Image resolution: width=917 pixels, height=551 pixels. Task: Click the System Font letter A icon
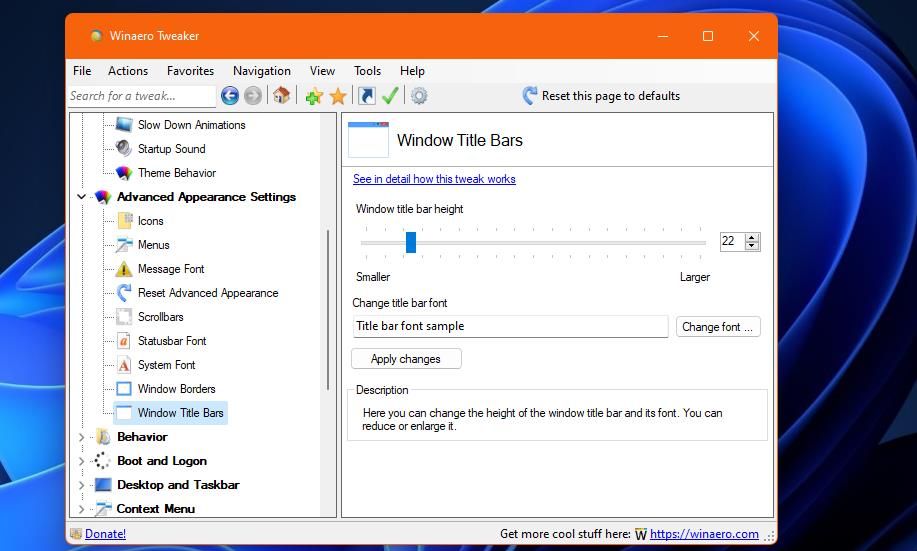pyautogui.click(x=124, y=364)
